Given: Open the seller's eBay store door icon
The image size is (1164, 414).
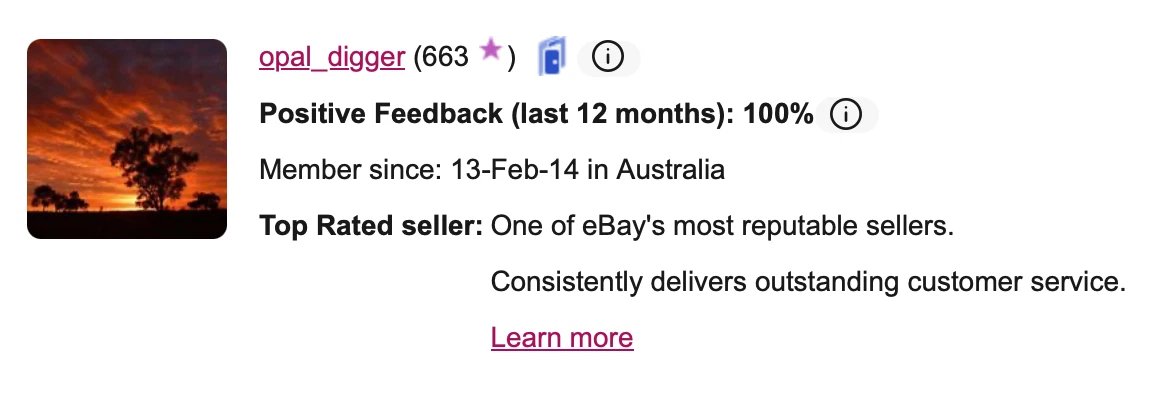Looking at the screenshot, I should click(552, 56).
